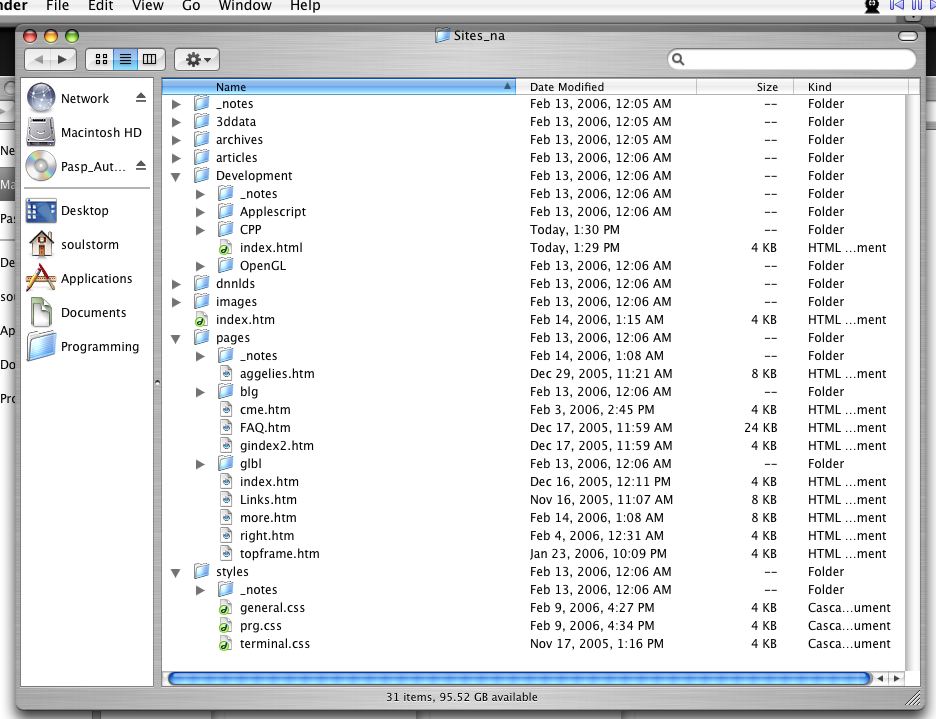Click the horizontal scroll right arrow
This screenshot has width=936, height=719.
tap(897, 678)
